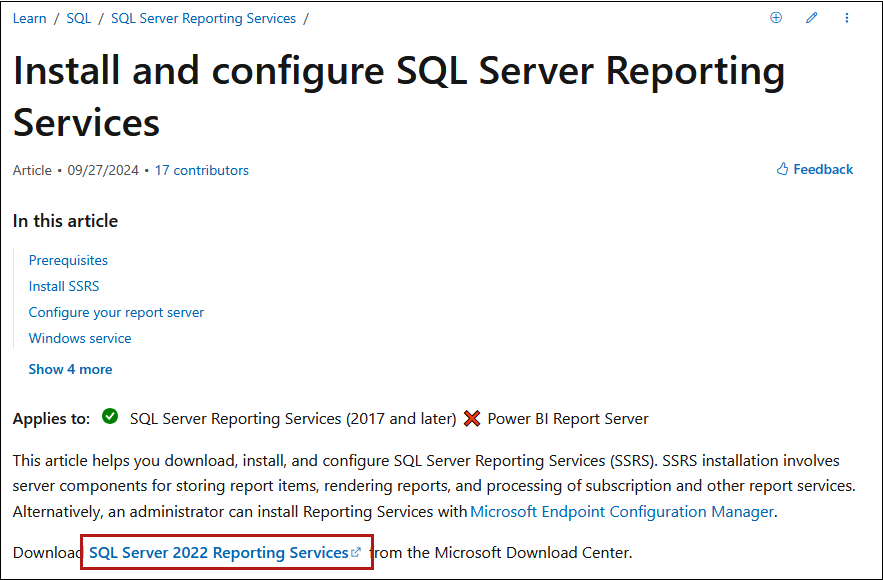Give feedback using the Feedback button
The image size is (883, 580).
(x=815, y=170)
